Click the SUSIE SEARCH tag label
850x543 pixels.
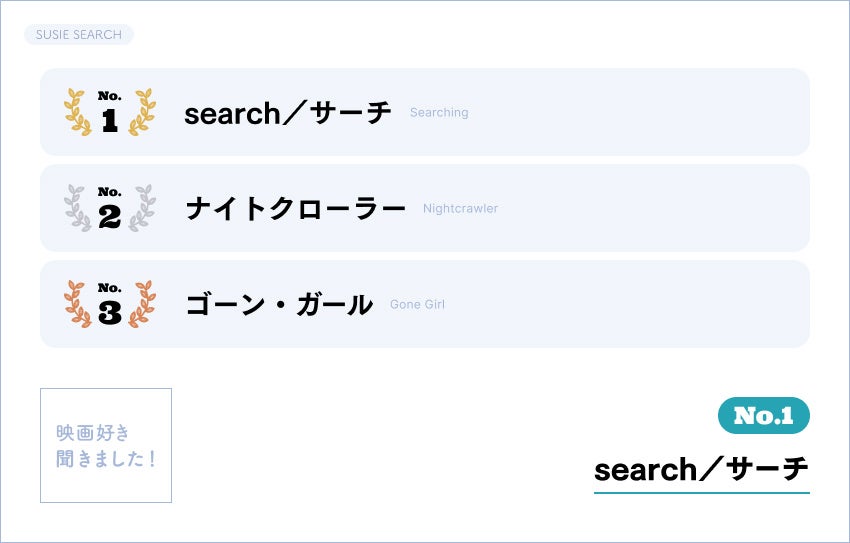[78, 35]
